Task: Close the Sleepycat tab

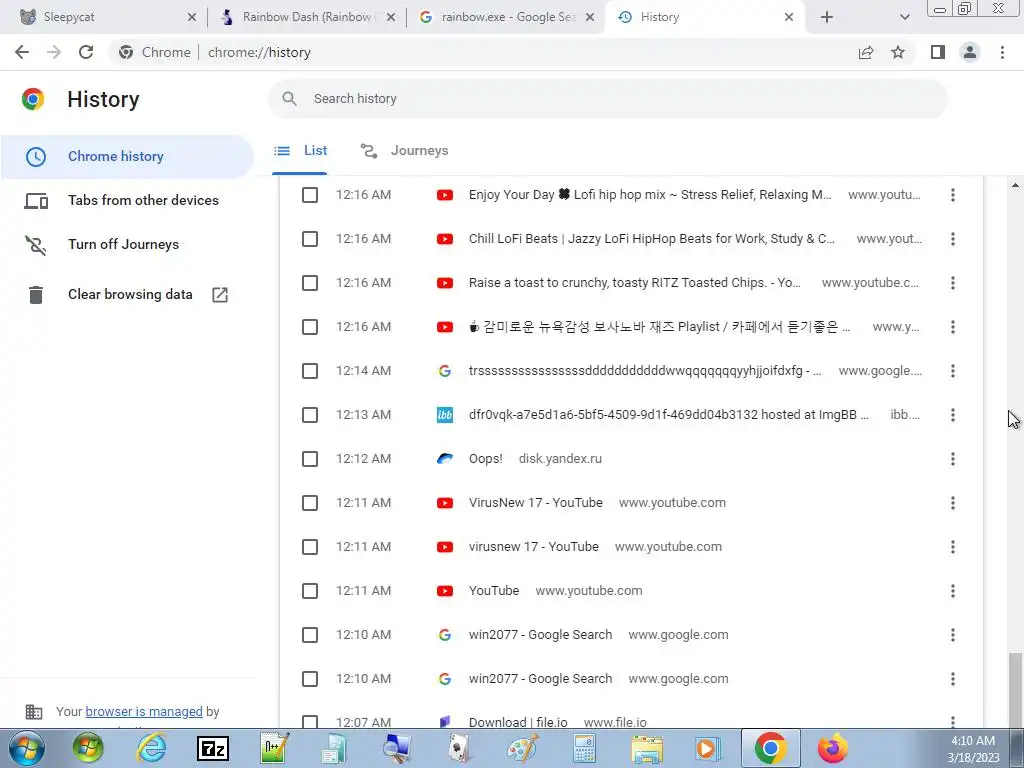Action: (x=191, y=17)
